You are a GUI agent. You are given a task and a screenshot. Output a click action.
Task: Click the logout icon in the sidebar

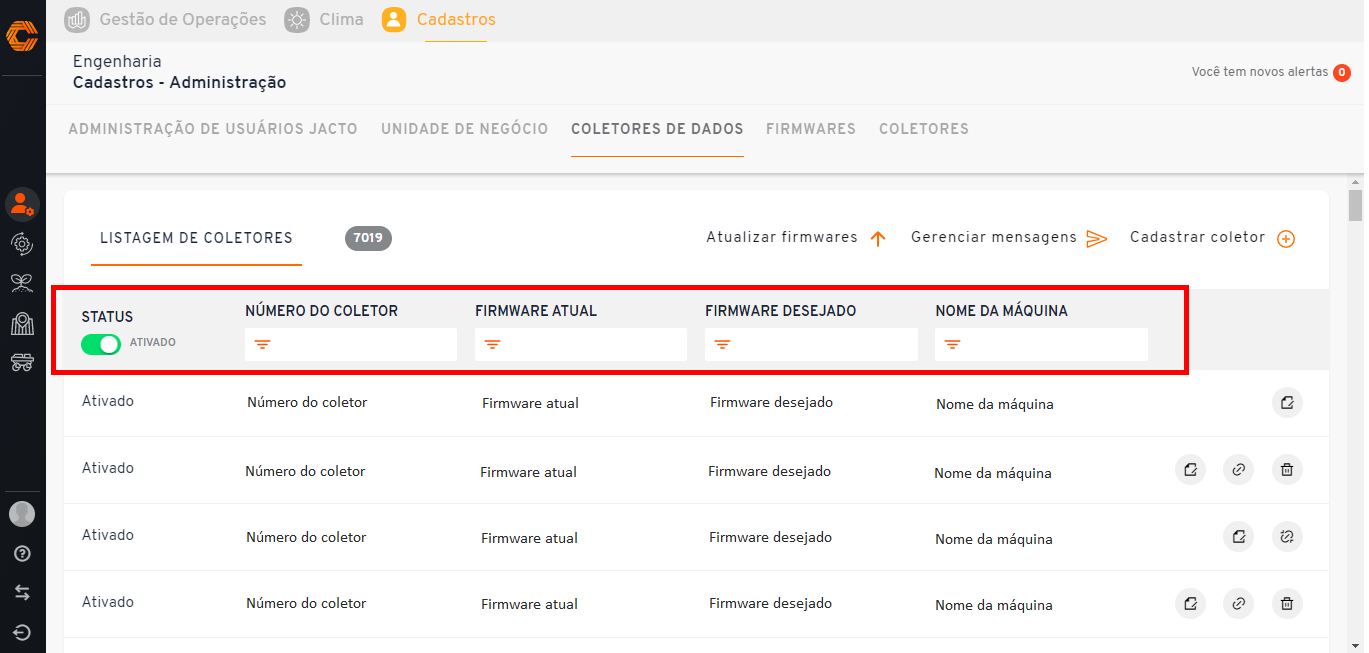point(22,632)
